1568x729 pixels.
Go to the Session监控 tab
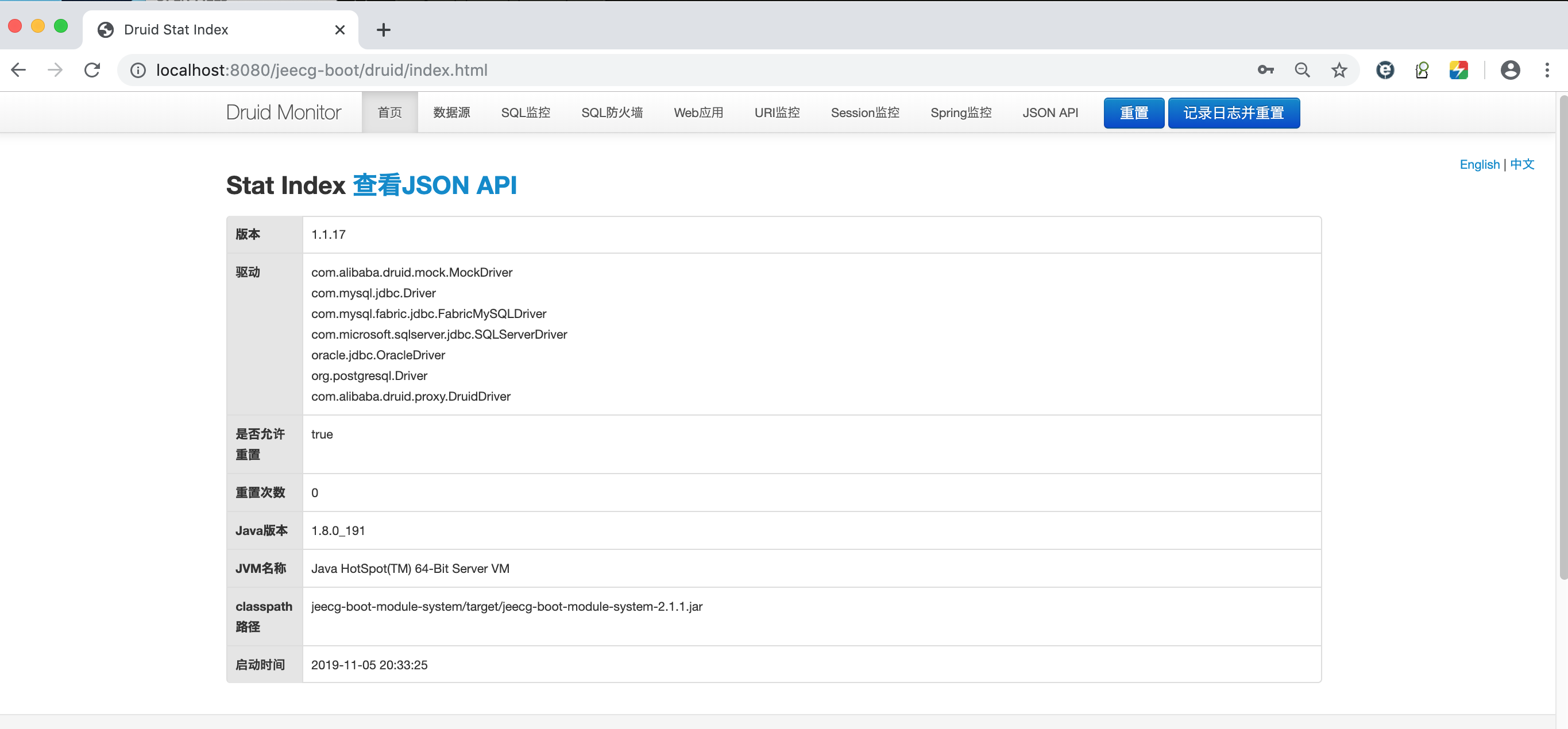tap(864, 113)
